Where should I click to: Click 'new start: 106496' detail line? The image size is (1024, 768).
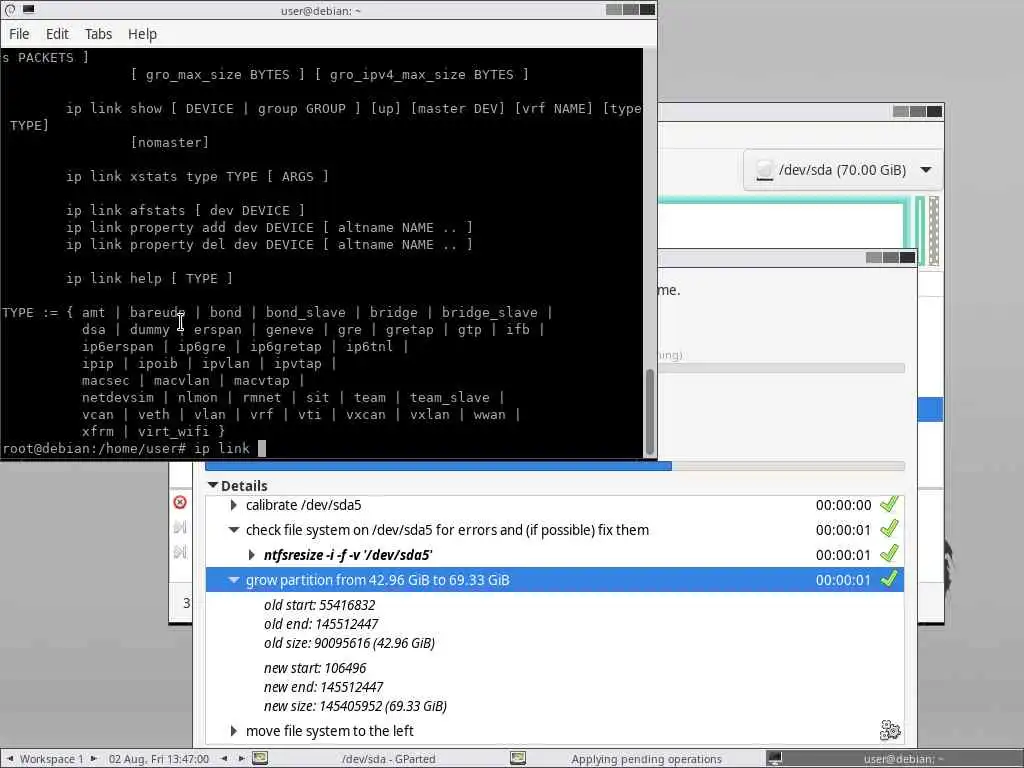click(x=315, y=667)
